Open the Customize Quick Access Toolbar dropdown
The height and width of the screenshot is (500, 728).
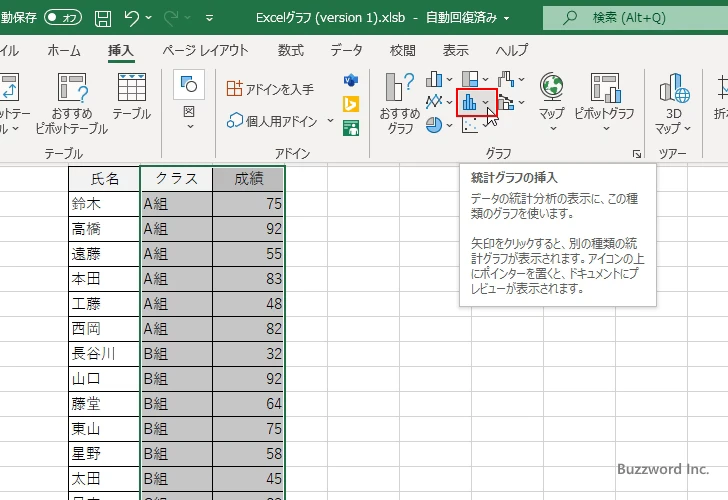coord(209,18)
